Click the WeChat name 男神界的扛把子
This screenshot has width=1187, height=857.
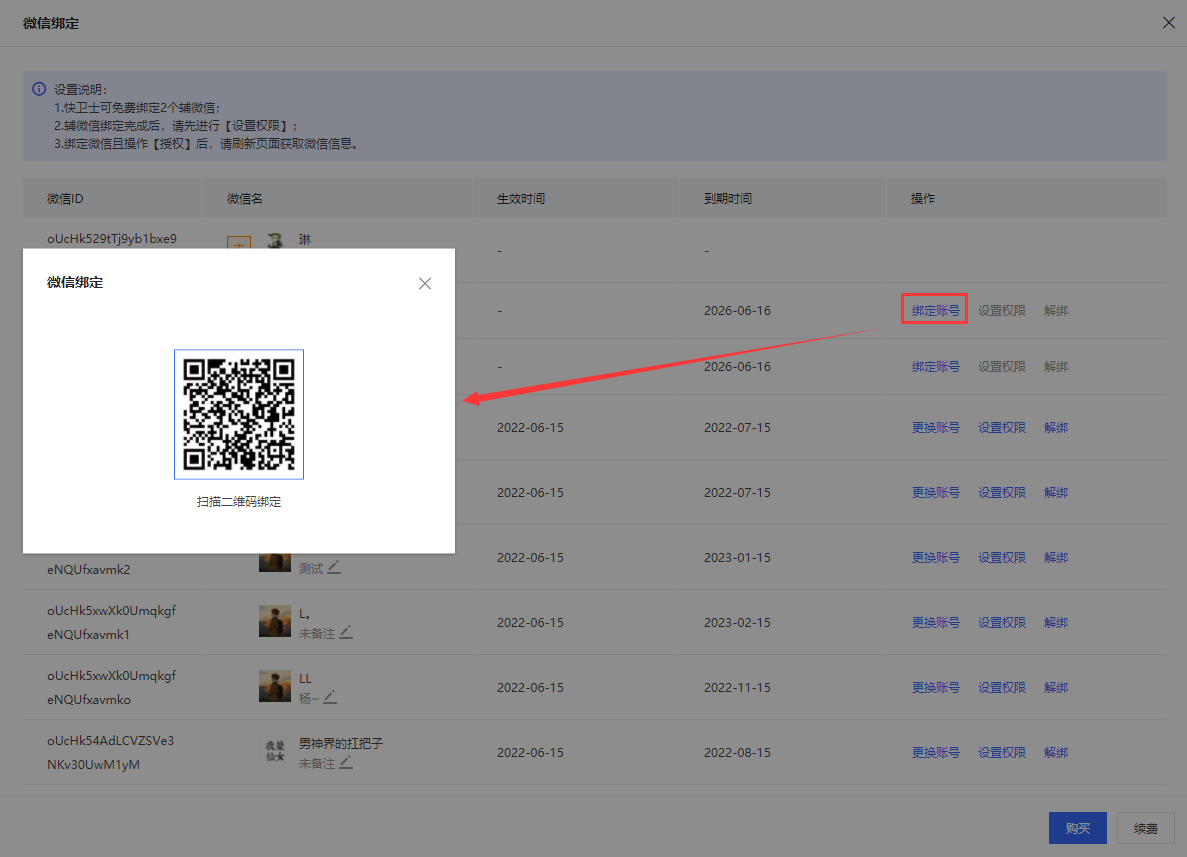341,743
